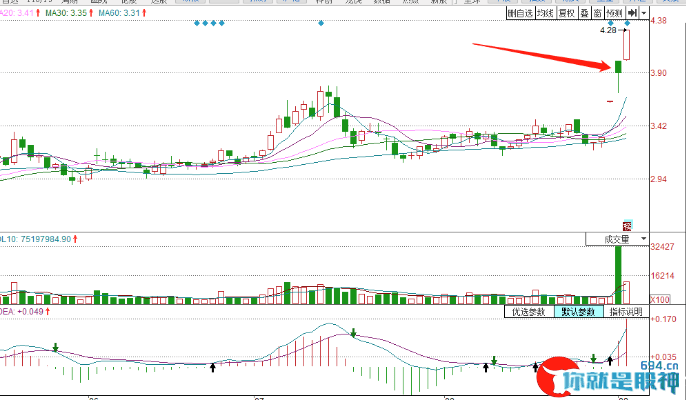This screenshot has height=400, width=686.
Task: Click the X100 volume scale label
Action: 660,300
